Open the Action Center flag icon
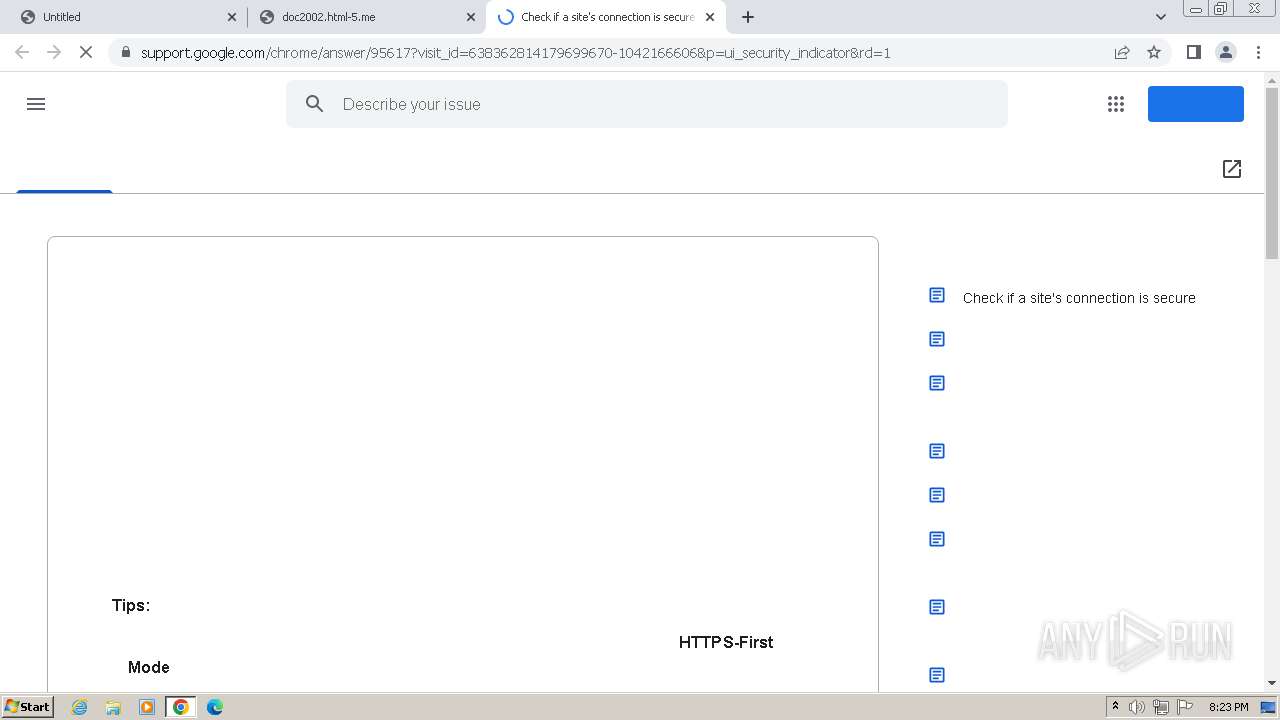Screen dimensions: 1280x720 pyautogui.click(x=1185, y=707)
